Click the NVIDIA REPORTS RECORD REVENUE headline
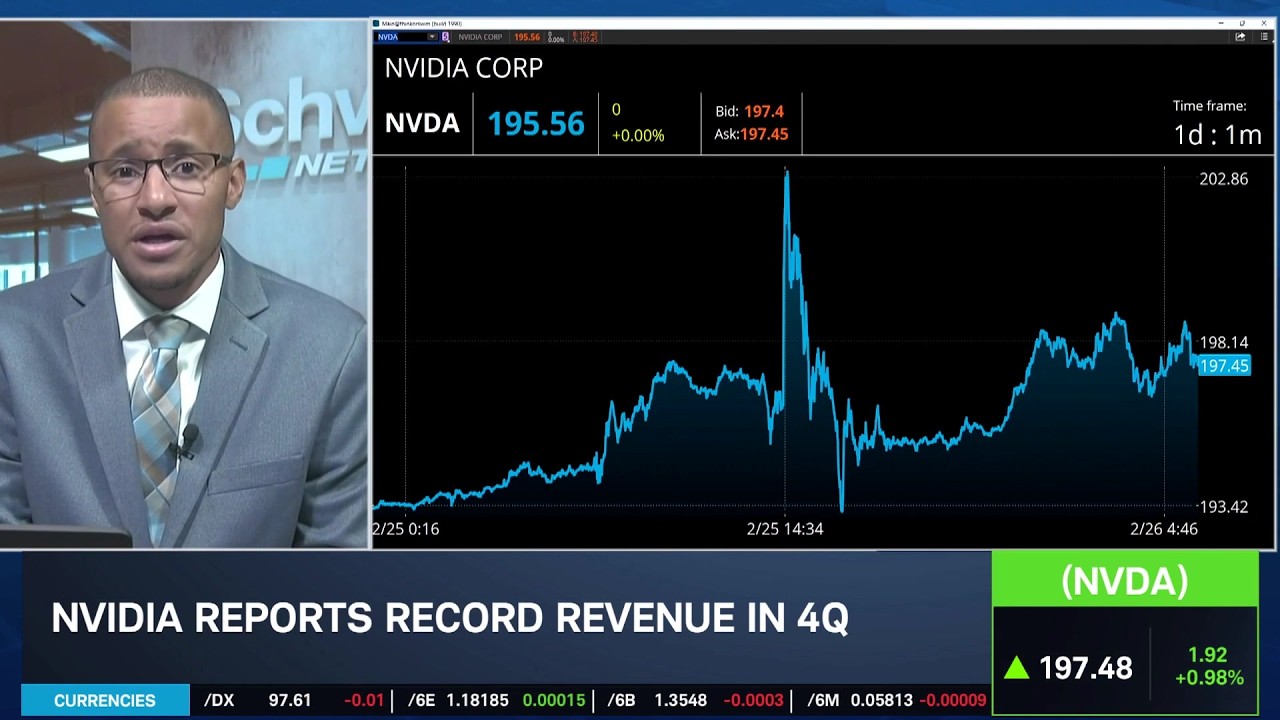This screenshot has width=1280, height=720. (x=450, y=617)
